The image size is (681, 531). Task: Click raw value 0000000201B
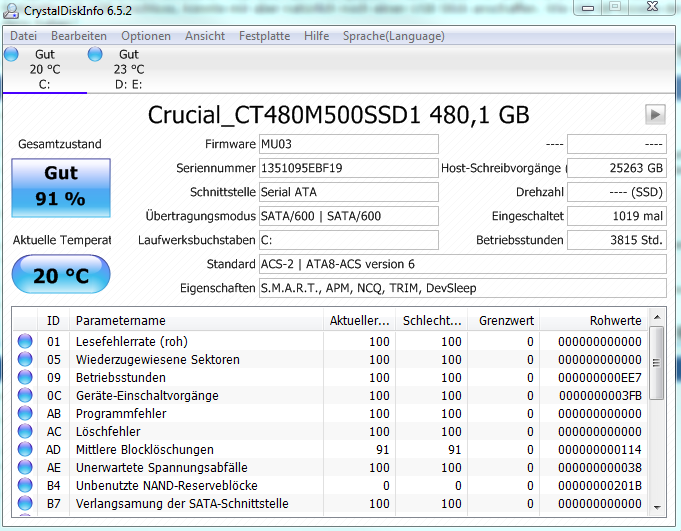[600, 486]
